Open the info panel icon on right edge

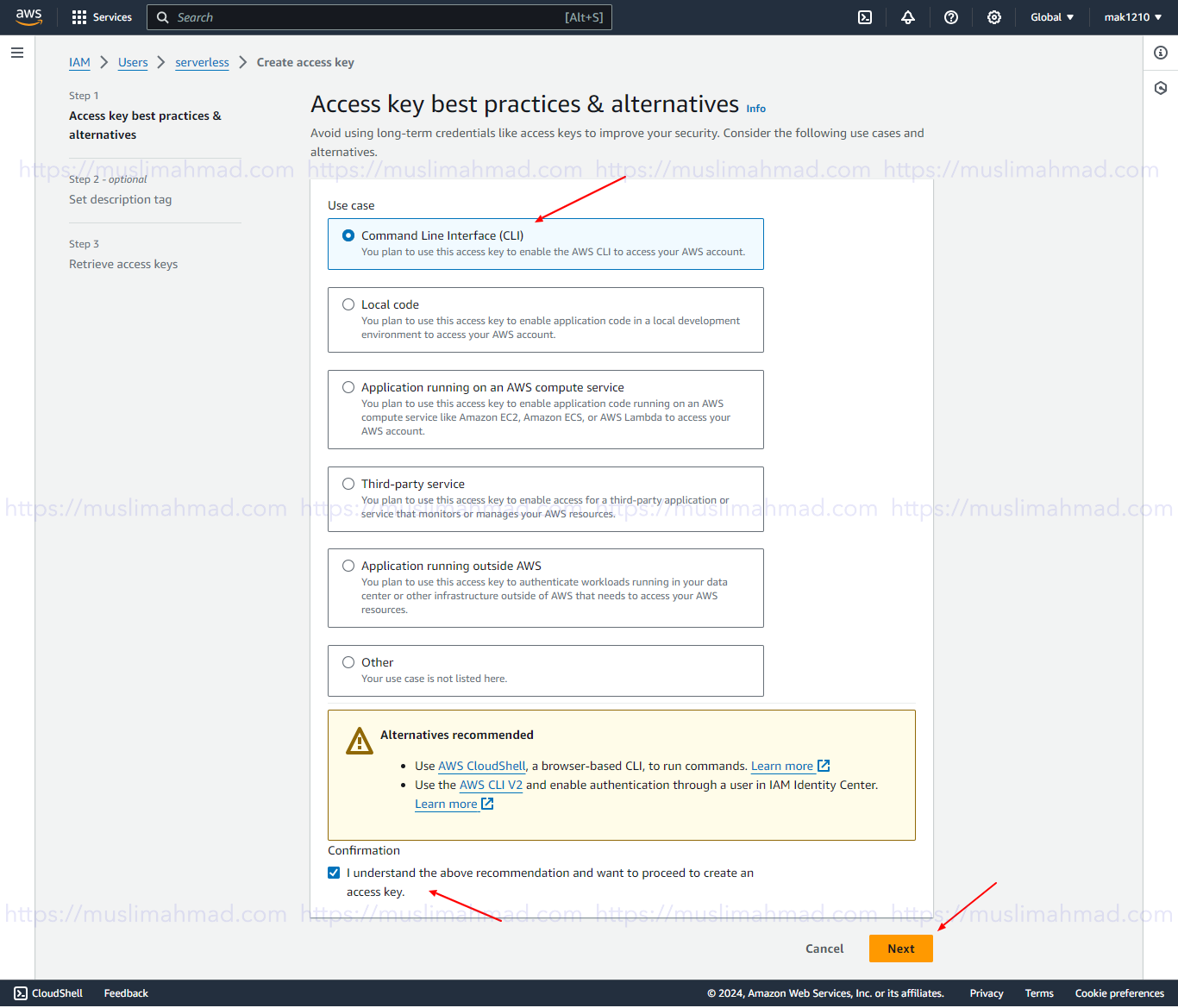[1161, 53]
